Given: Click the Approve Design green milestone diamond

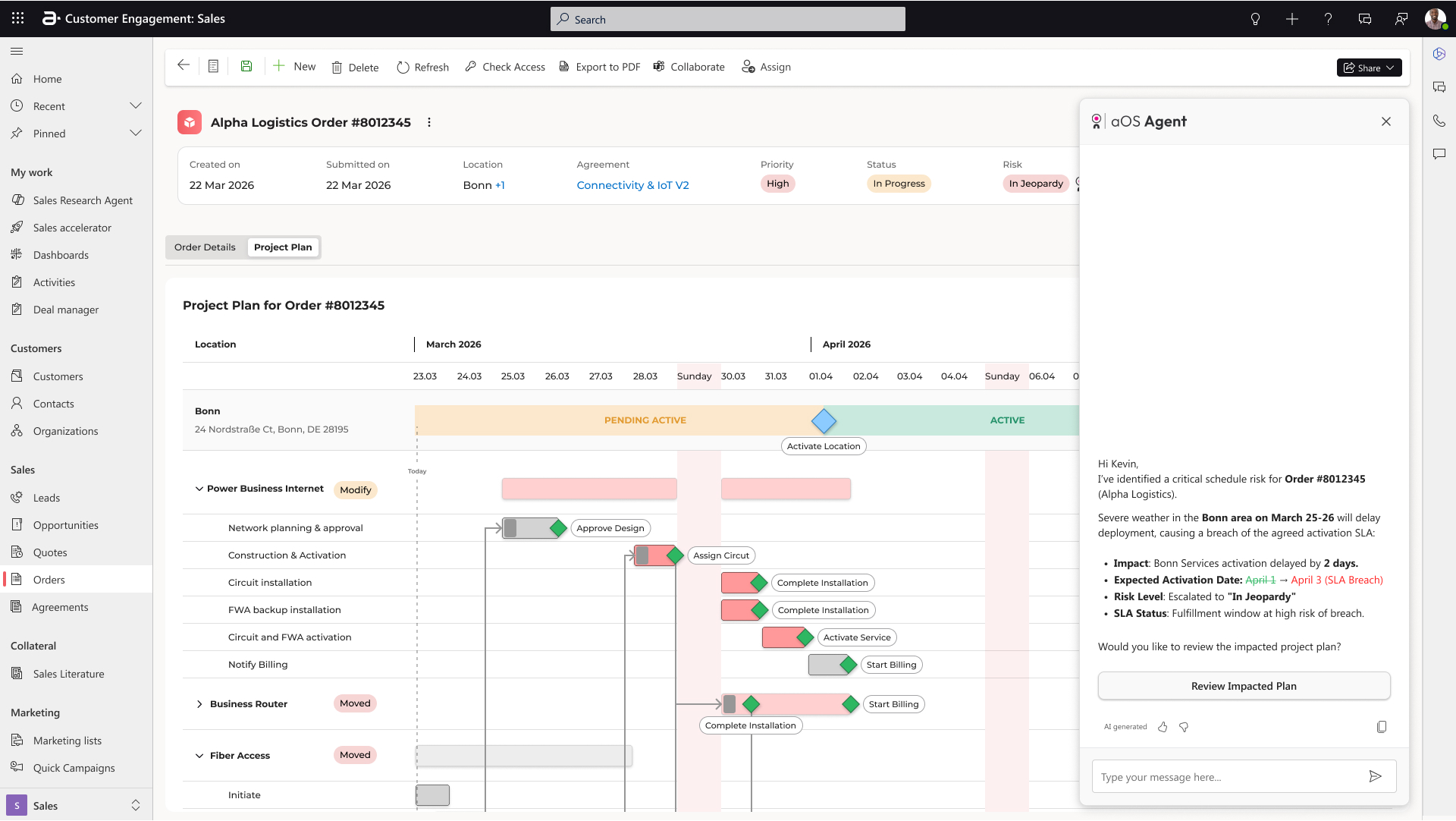Looking at the screenshot, I should tap(558, 528).
